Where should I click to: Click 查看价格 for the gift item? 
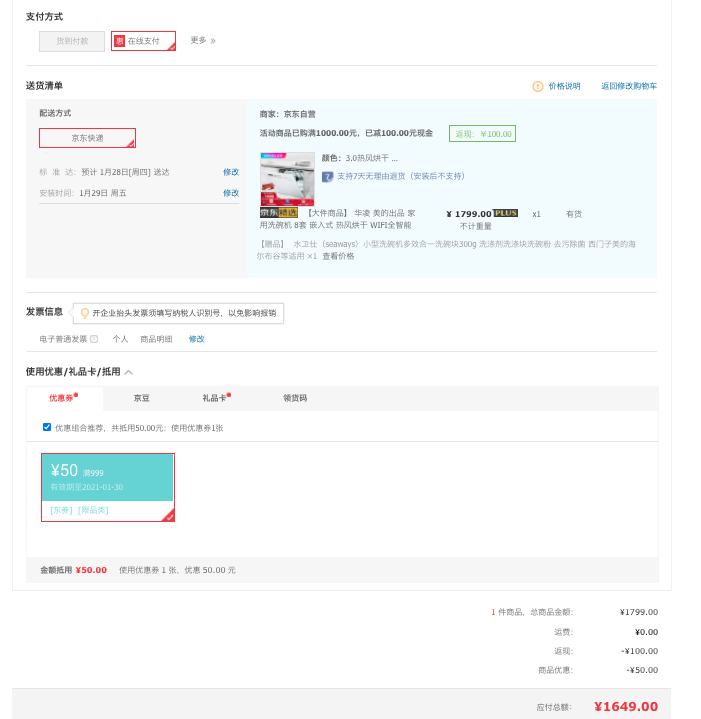(338, 256)
